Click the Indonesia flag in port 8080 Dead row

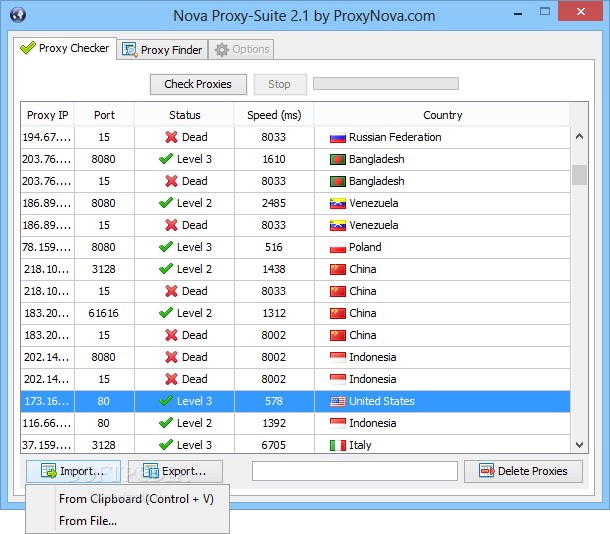click(338, 357)
